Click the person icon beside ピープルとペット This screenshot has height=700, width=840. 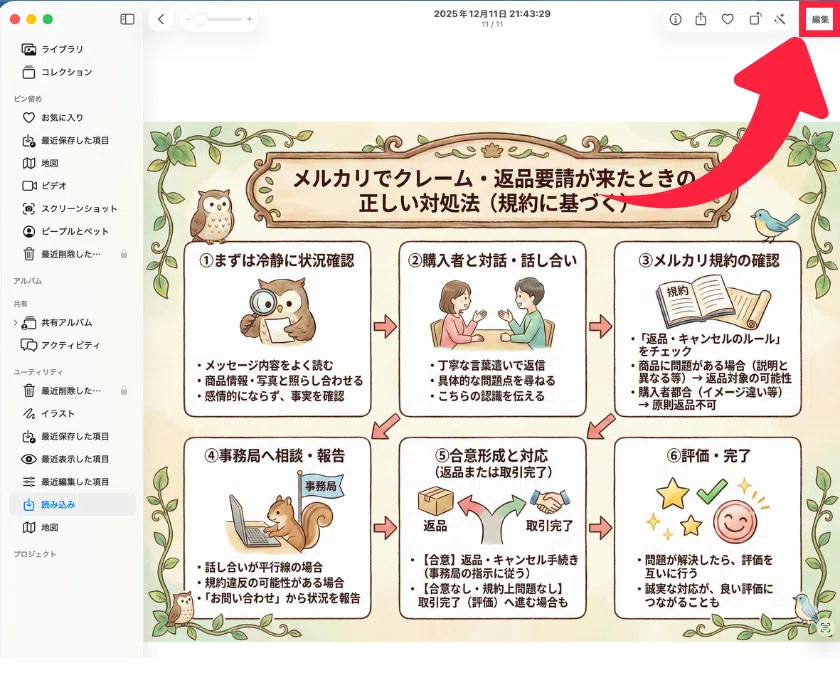29,231
